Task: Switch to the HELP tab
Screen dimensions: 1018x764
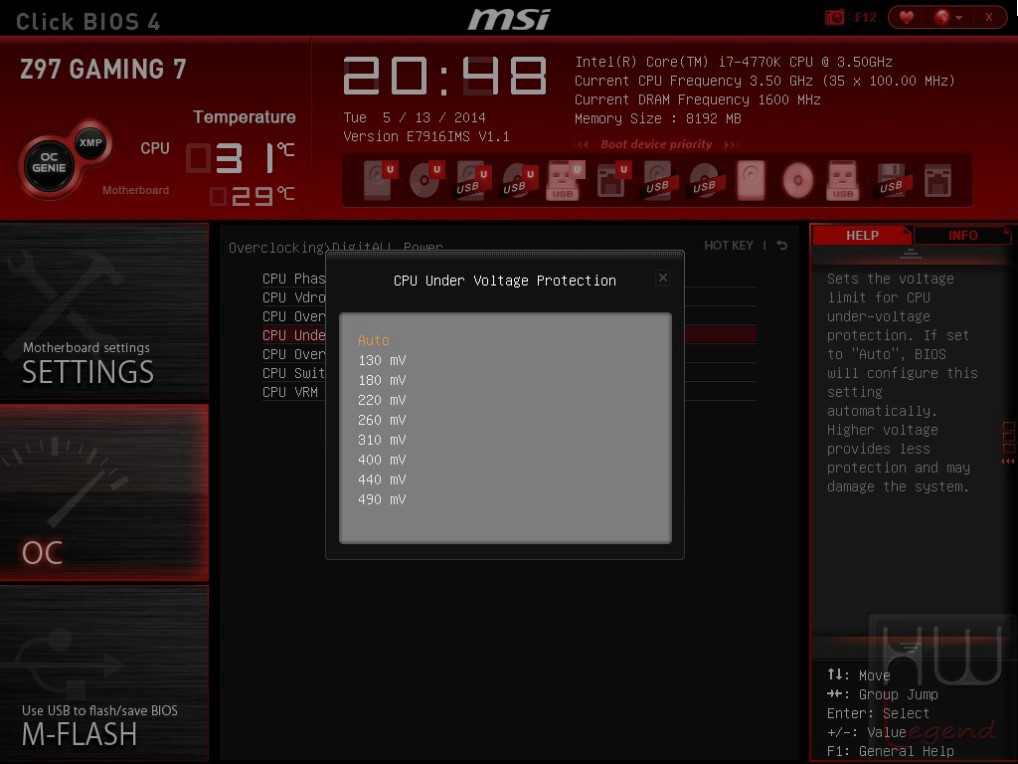Action: pos(862,235)
